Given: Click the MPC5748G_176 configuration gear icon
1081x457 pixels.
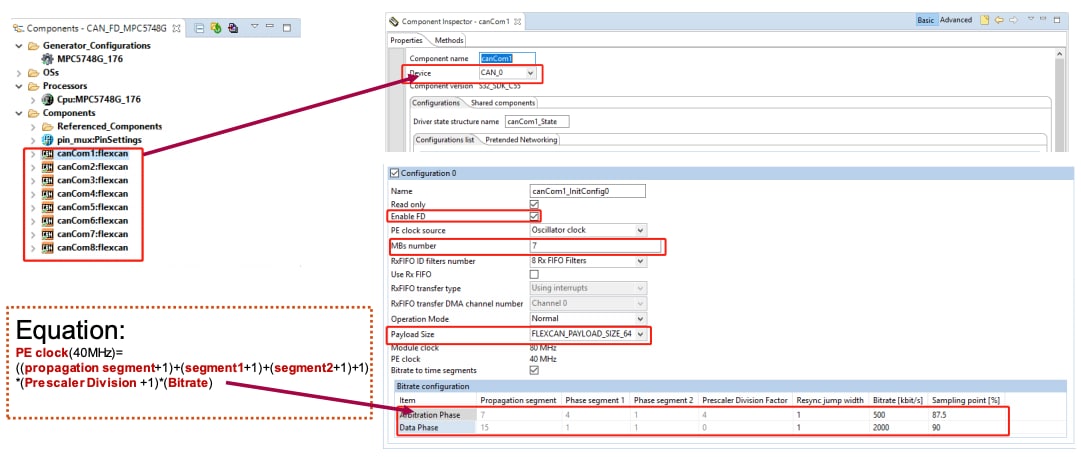Looking at the screenshot, I should point(47,59).
